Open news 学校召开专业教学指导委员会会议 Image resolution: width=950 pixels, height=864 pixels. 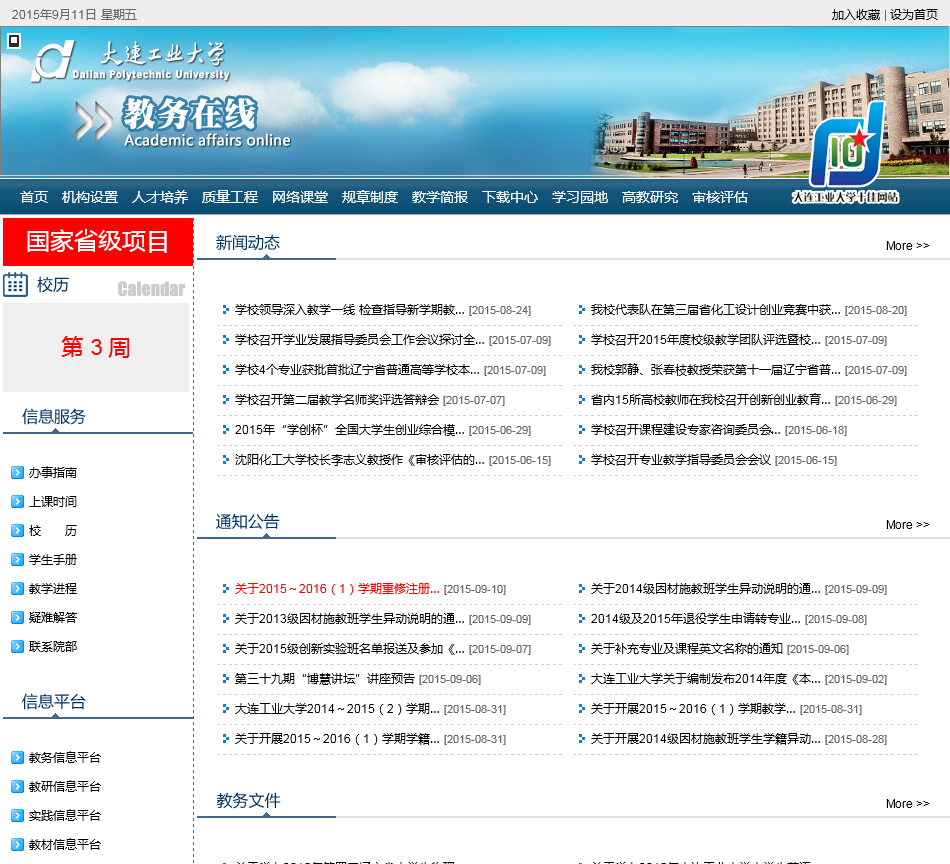(x=680, y=460)
